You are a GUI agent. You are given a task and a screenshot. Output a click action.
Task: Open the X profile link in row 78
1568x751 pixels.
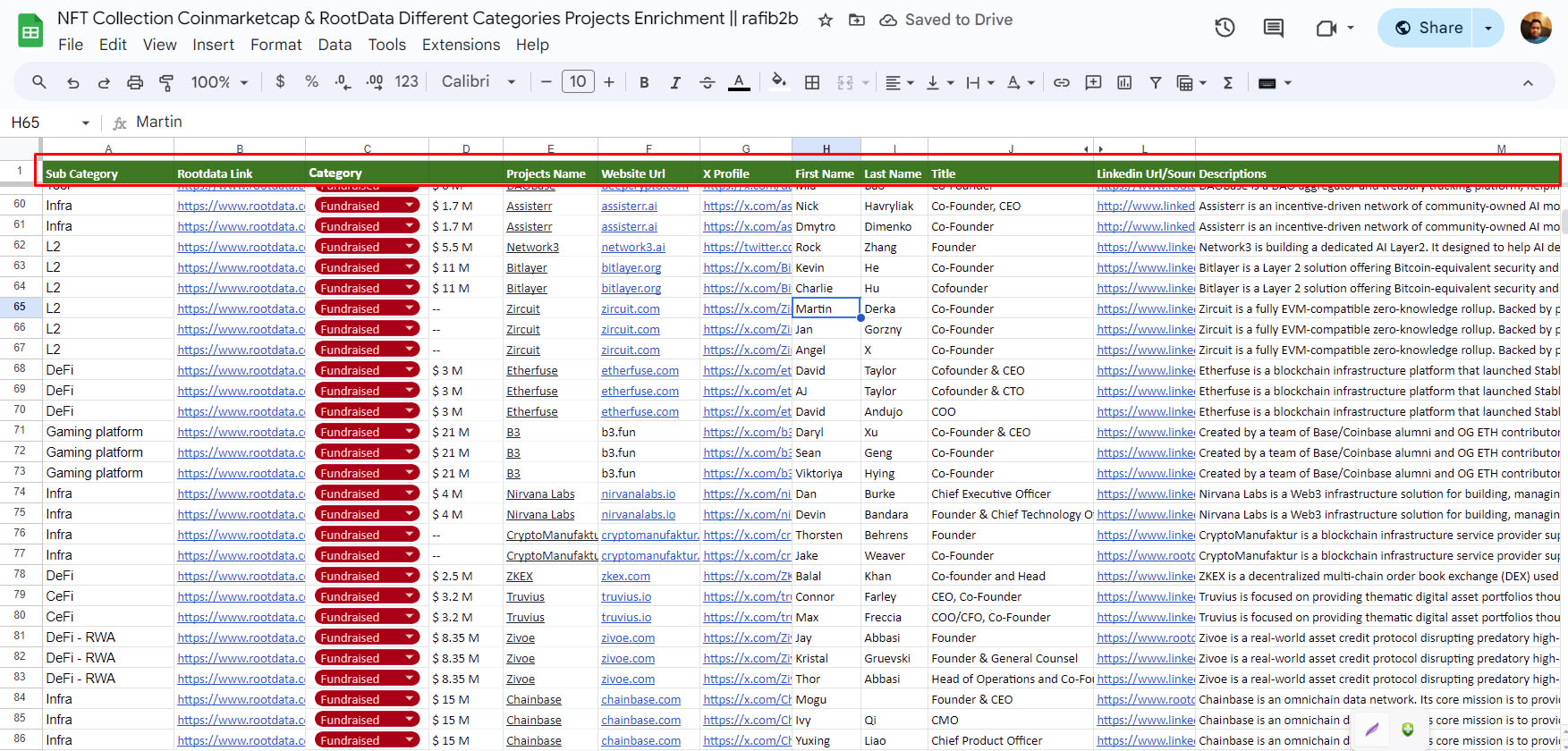pos(747,576)
